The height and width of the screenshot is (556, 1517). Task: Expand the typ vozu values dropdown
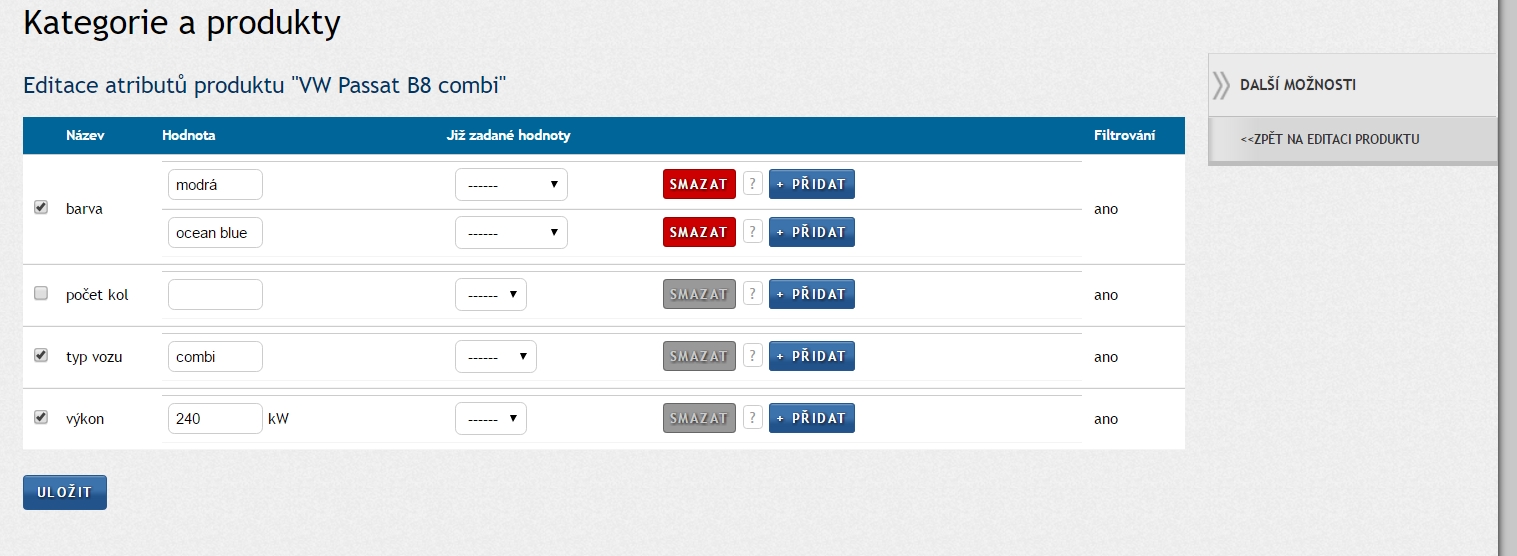tap(495, 357)
